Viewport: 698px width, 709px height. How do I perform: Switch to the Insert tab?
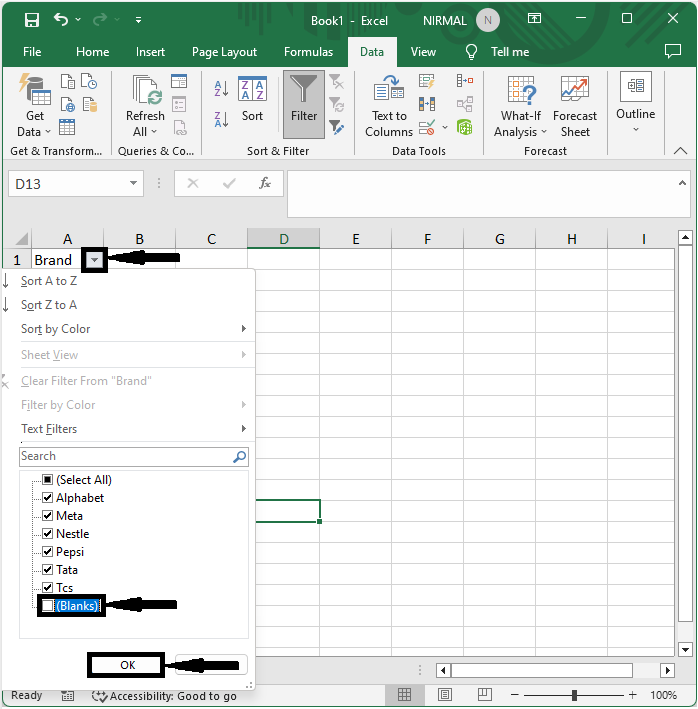click(x=150, y=52)
